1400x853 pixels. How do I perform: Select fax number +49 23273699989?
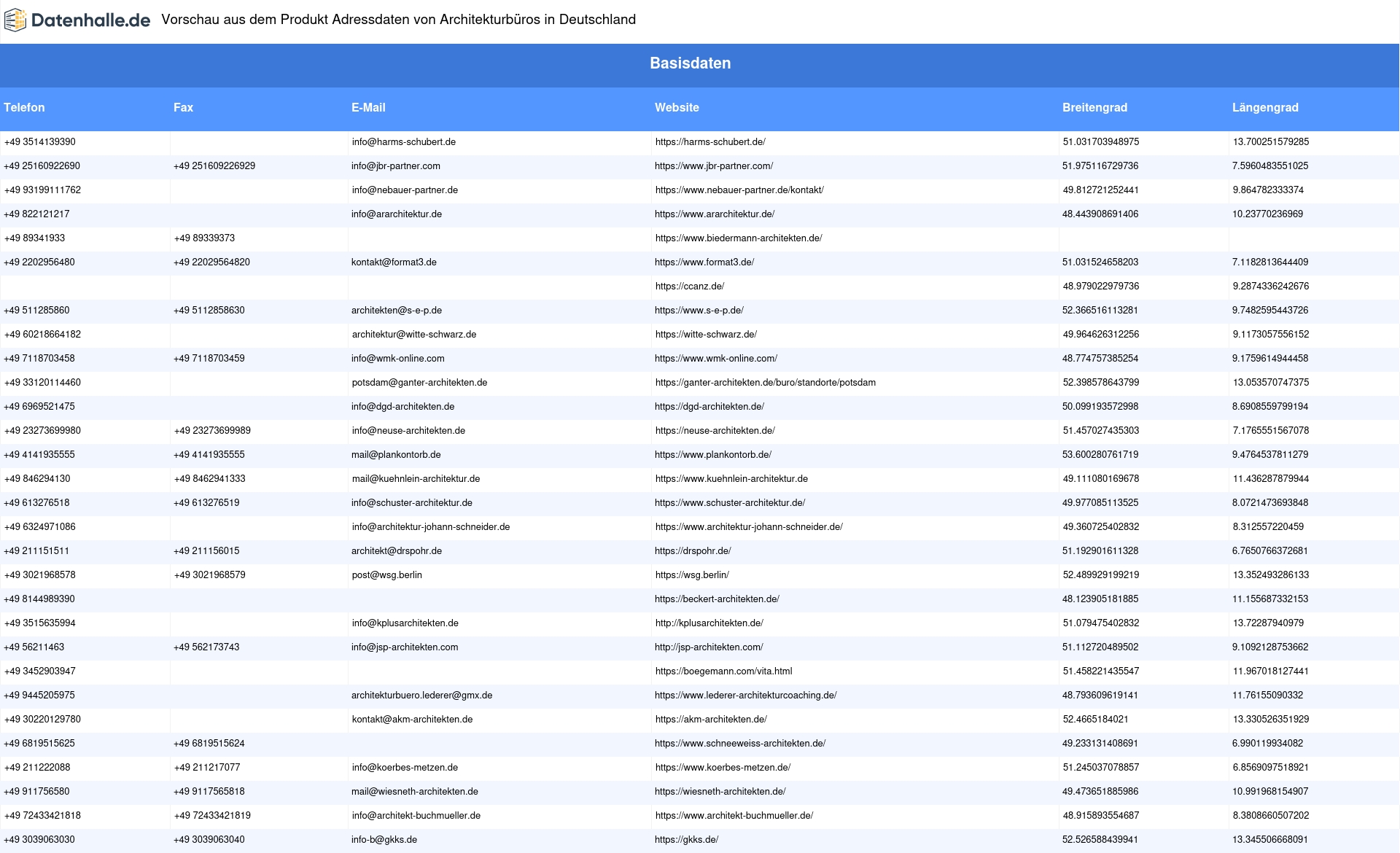[x=212, y=431]
